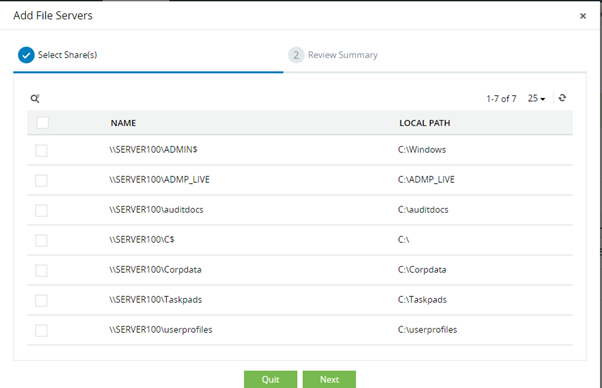This screenshot has width=602, height=388.
Task: Switch to the Review Summary step
Action: pyautogui.click(x=343, y=55)
